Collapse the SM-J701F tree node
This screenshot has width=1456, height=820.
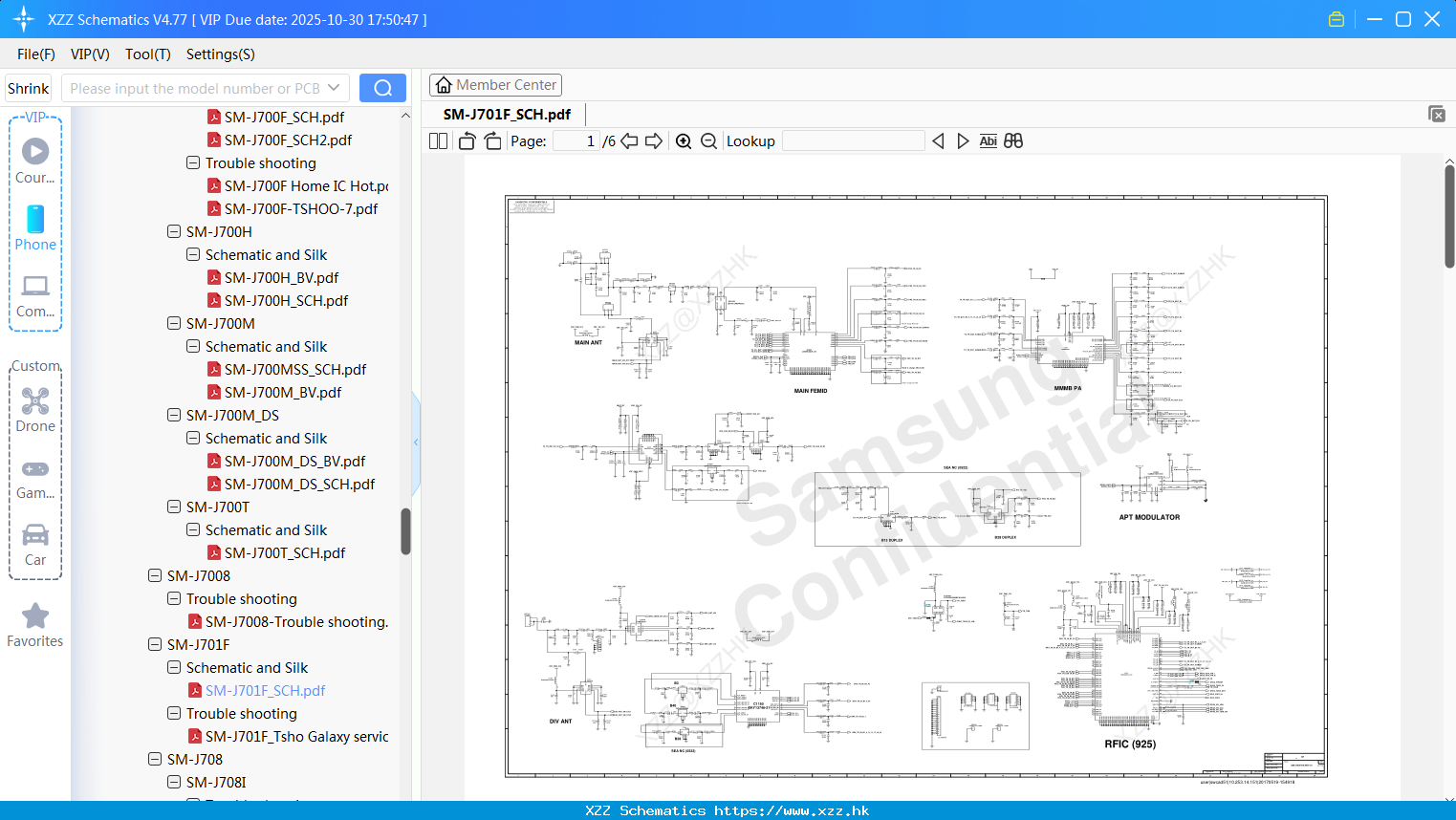tap(155, 644)
